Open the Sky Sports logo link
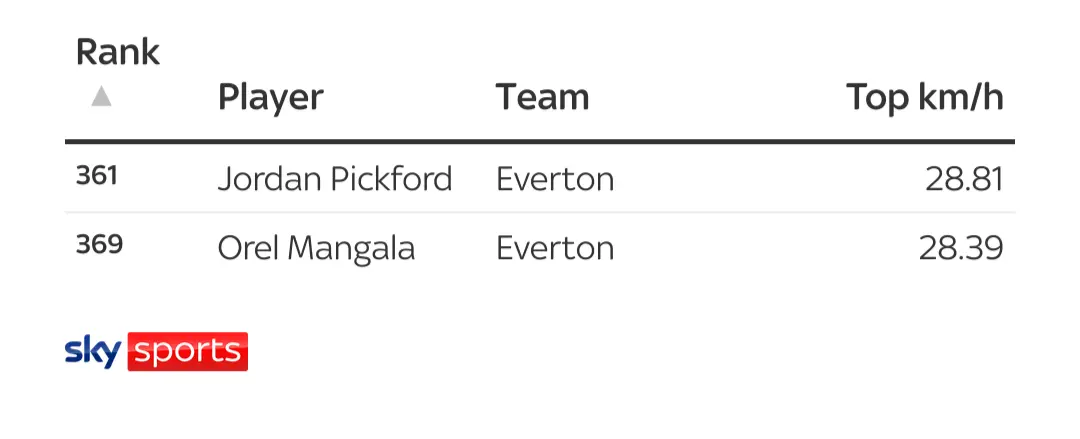1080x439 pixels. (x=156, y=352)
